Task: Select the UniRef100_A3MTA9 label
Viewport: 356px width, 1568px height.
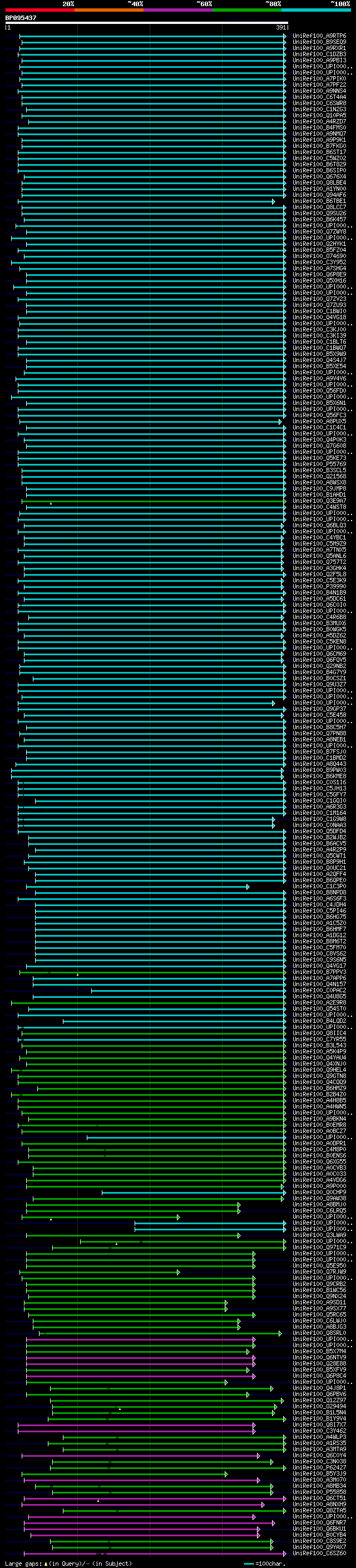Action: pos(319,1450)
